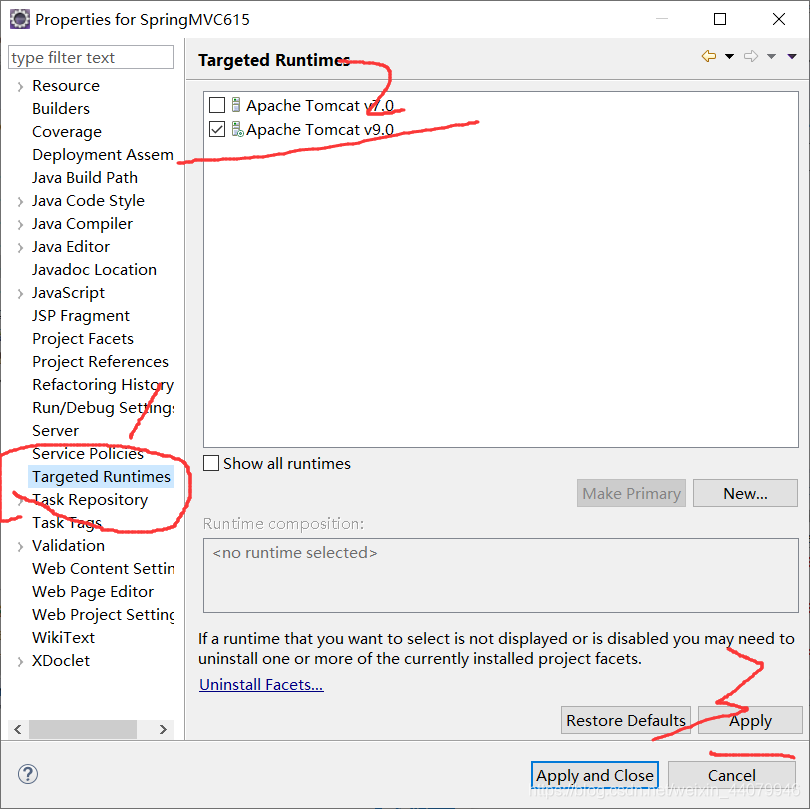Select Task Repository in the tree
Viewport: 810px width, 809px height.
coord(90,500)
